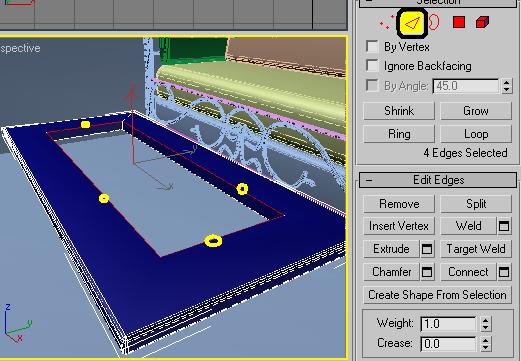Image resolution: width=521 pixels, height=361 pixels.
Task: Select the Polygon sub-object level icon
Action: tap(459, 22)
